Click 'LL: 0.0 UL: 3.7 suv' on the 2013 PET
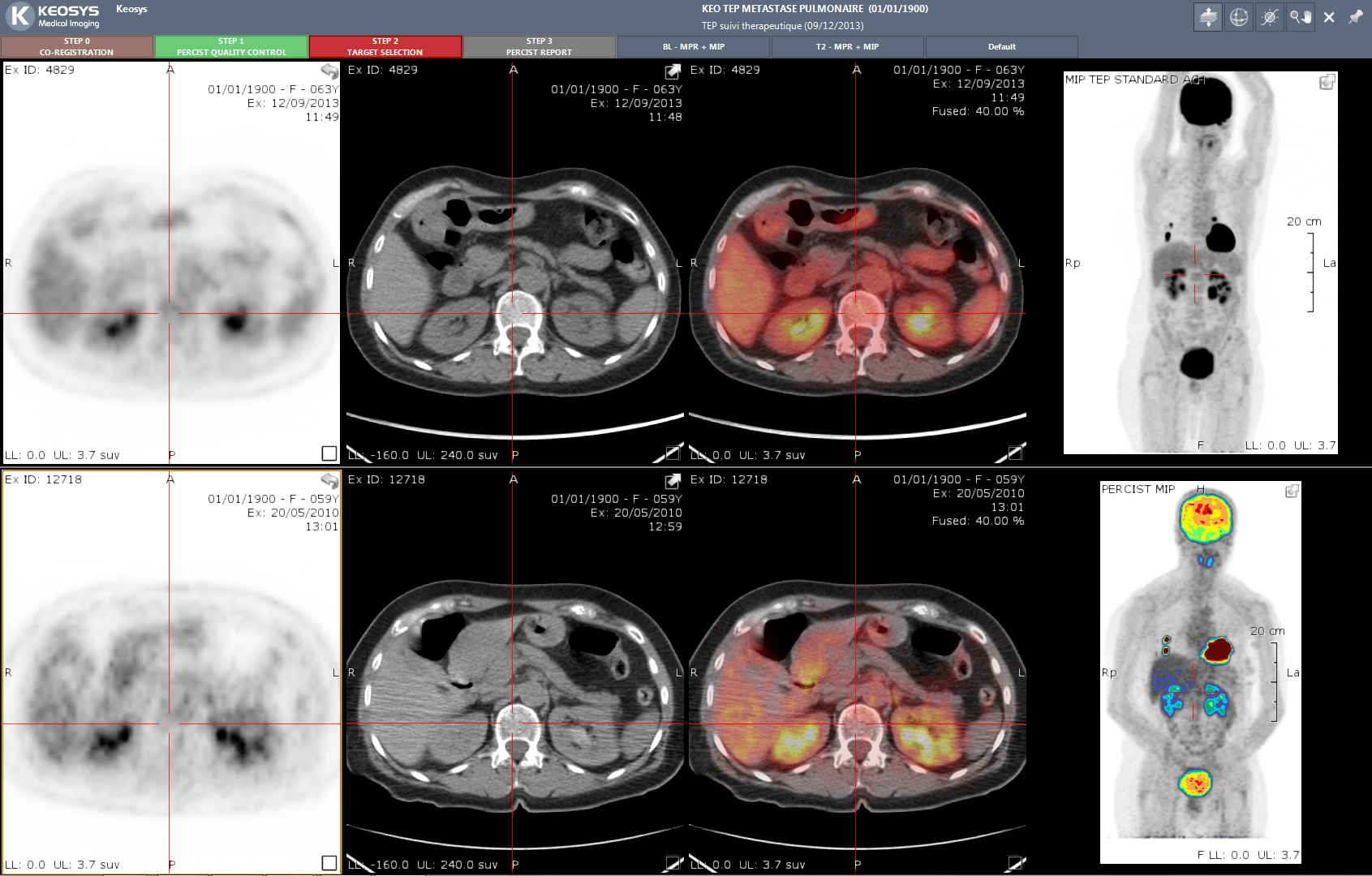 [62, 455]
